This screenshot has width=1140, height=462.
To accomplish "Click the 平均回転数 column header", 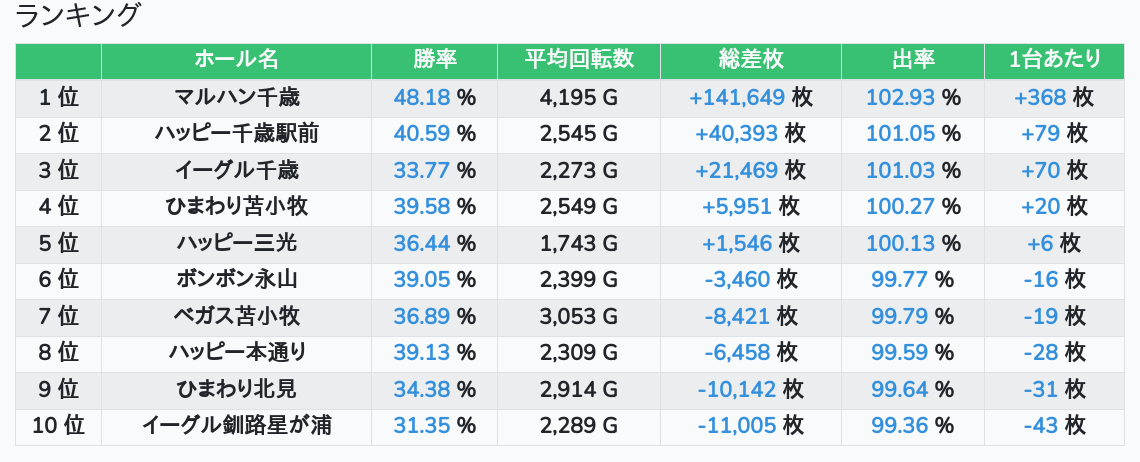I will pos(579,60).
